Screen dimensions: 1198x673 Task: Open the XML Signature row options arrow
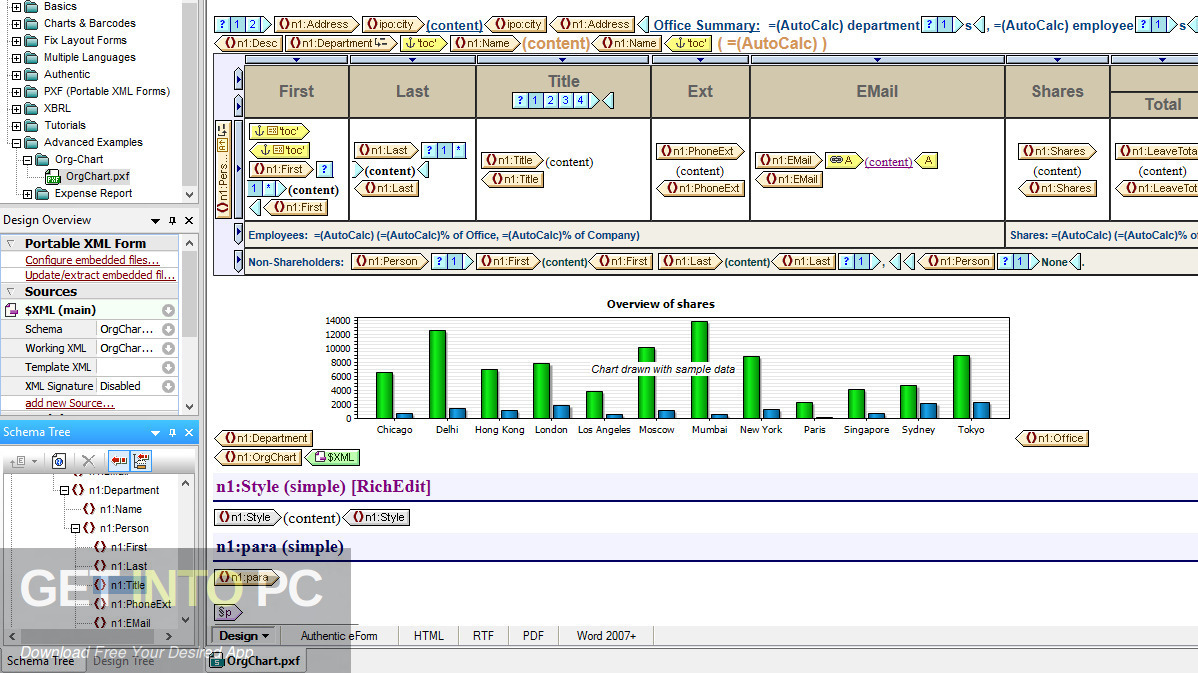168,387
